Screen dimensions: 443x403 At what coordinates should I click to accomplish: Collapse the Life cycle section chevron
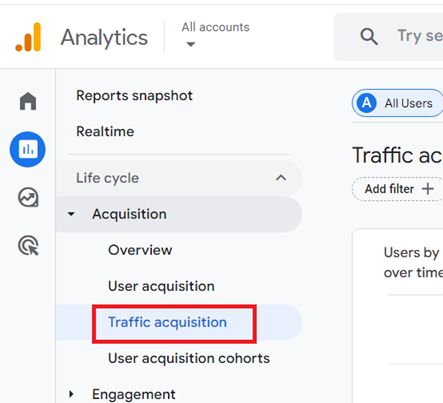tap(281, 178)
